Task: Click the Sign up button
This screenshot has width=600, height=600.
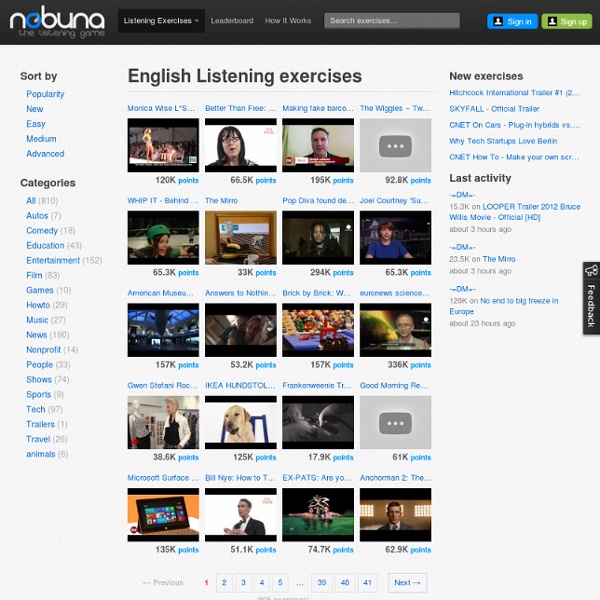Action: point(566,21)
